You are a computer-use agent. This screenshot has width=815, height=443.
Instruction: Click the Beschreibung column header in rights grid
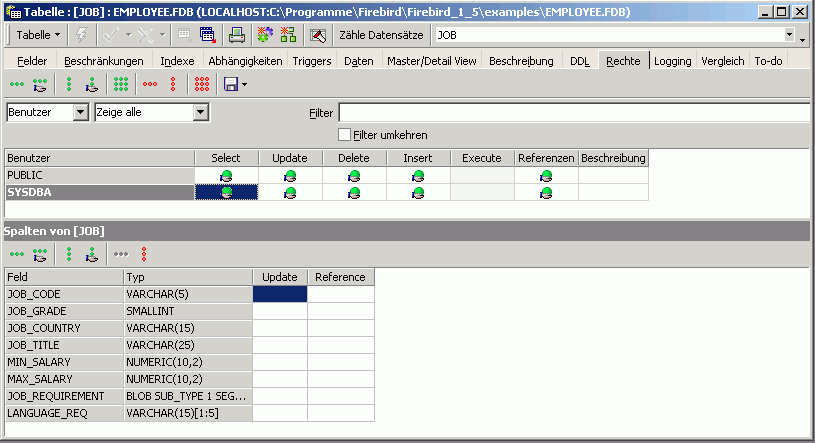(613, 158)
